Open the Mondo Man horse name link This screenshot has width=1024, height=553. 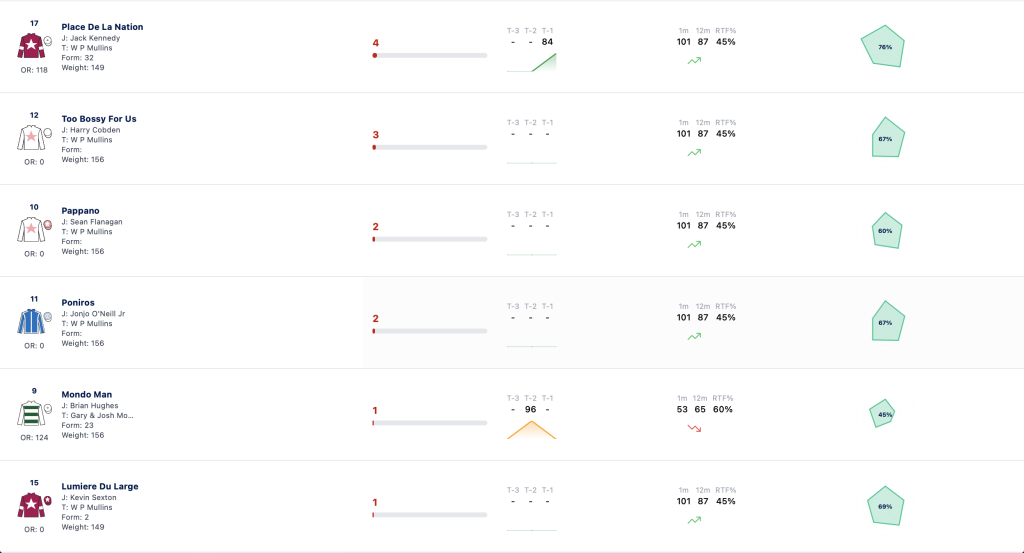coord(86,394)
